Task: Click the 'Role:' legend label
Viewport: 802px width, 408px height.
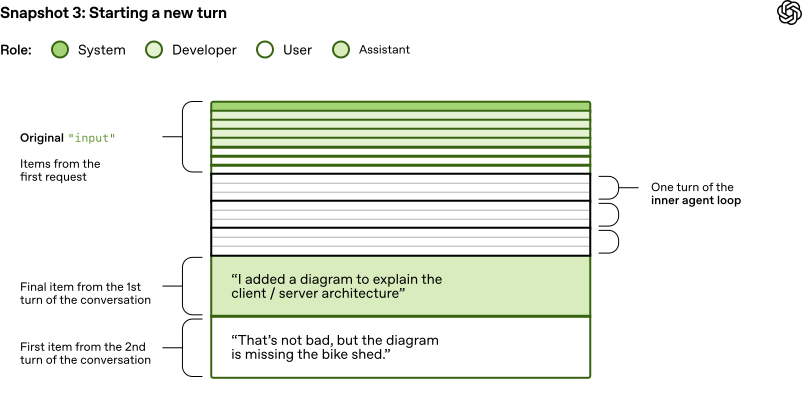Action: pyautogui.click(x=20, y=49)
